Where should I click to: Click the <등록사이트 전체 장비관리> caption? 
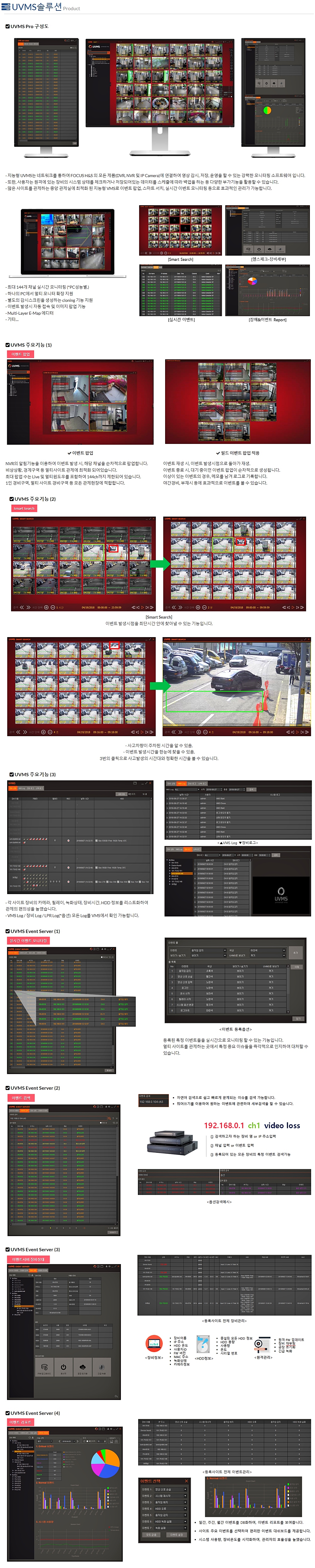pyautogui.click(x=224, y=1321)
